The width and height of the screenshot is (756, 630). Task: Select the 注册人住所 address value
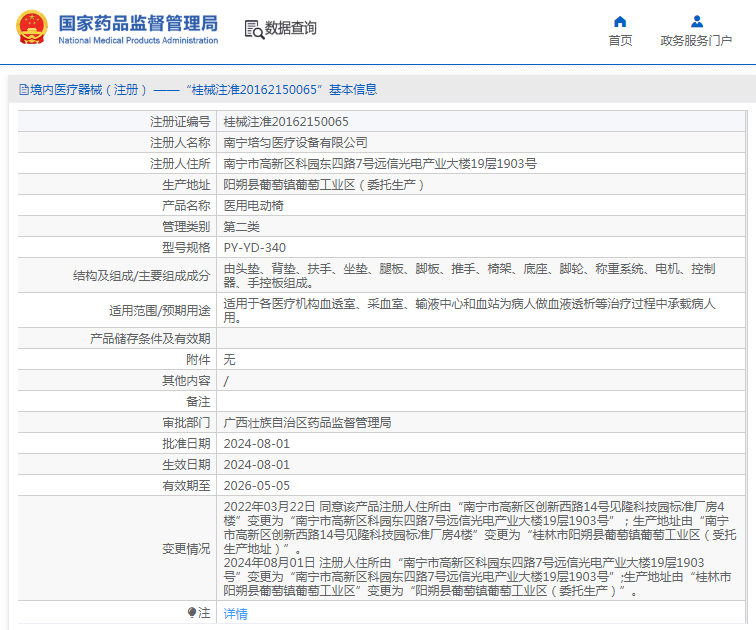pos(380,164)
